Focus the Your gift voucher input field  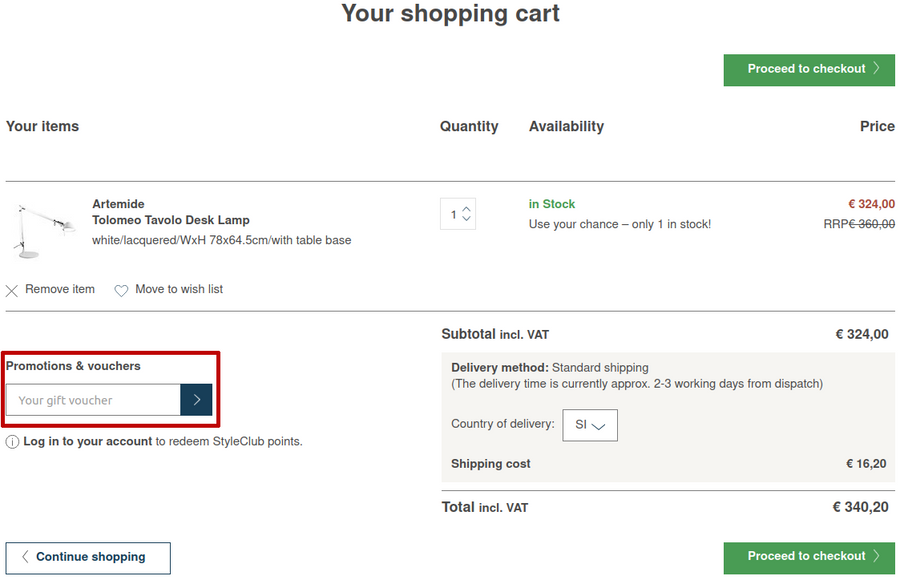point(94,400)
